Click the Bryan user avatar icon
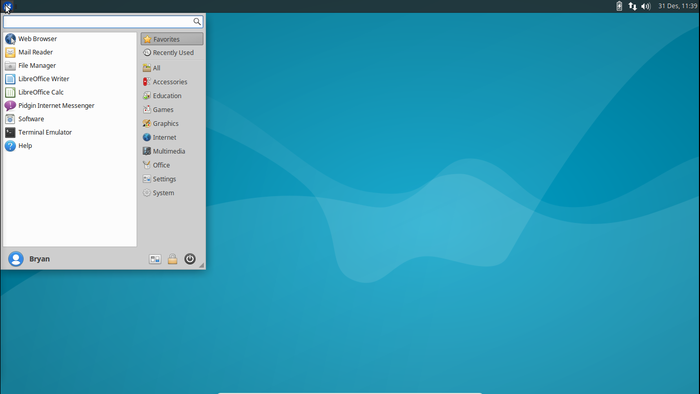The width and height of the screenshot is (700, 394). coord(16,259)
